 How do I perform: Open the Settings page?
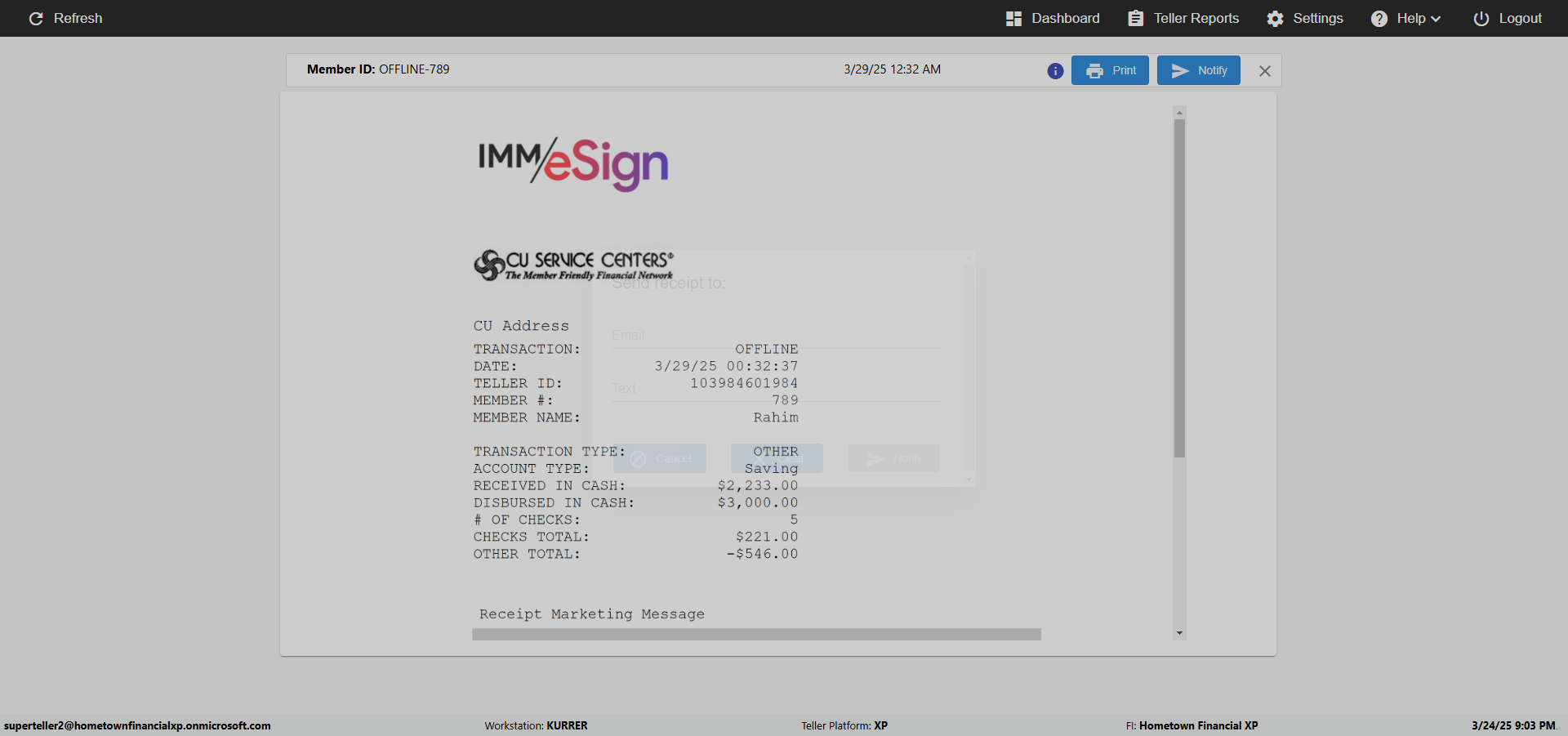pyautogui.click(x=1305, y=18)
